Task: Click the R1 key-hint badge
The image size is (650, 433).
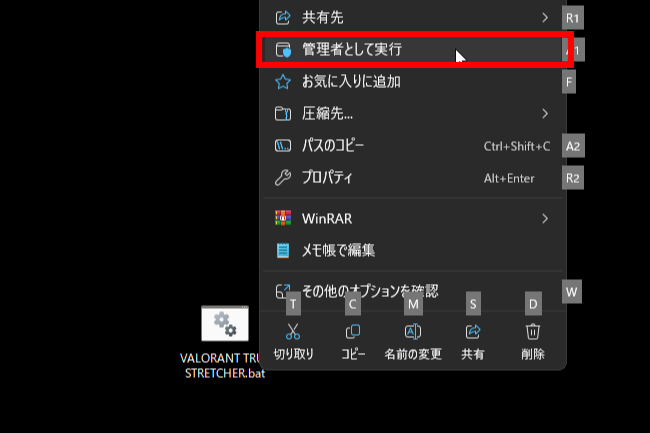Action: pyautogui.click(x=572, y=18)
